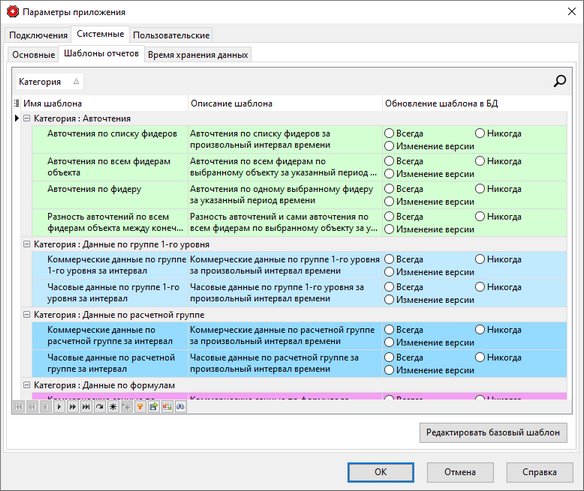Click Редактировать базовый шаблон button
This screenshot has width=584, height=491.
coord(493,433)
